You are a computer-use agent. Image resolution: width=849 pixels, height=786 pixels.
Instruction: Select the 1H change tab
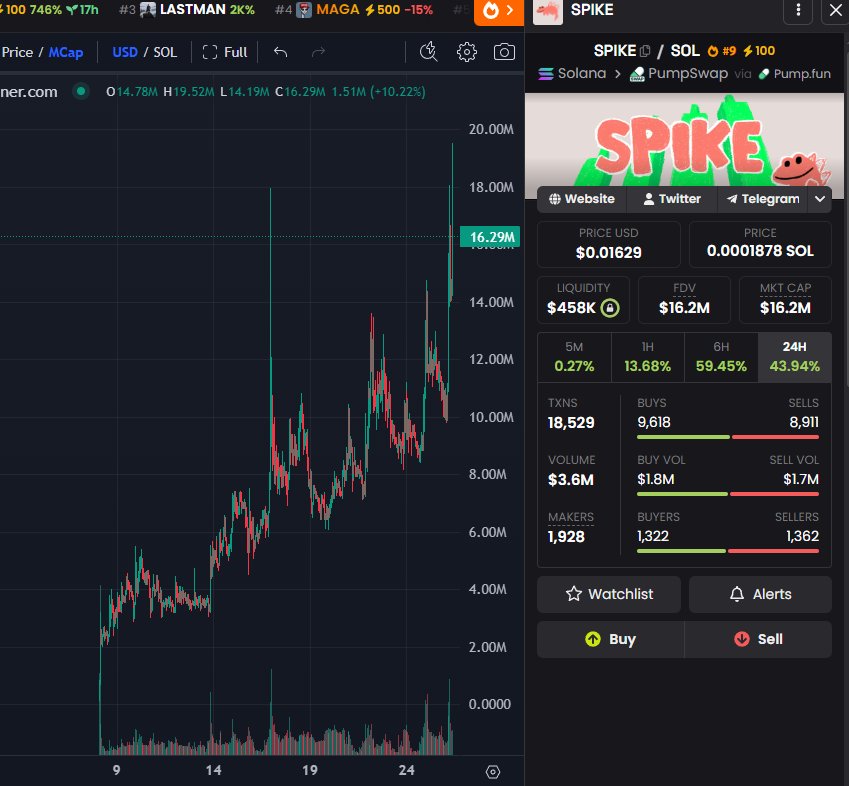(648, 357)
